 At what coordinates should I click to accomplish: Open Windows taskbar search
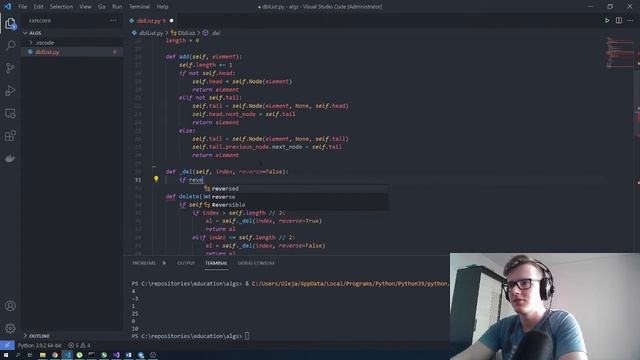18,355
